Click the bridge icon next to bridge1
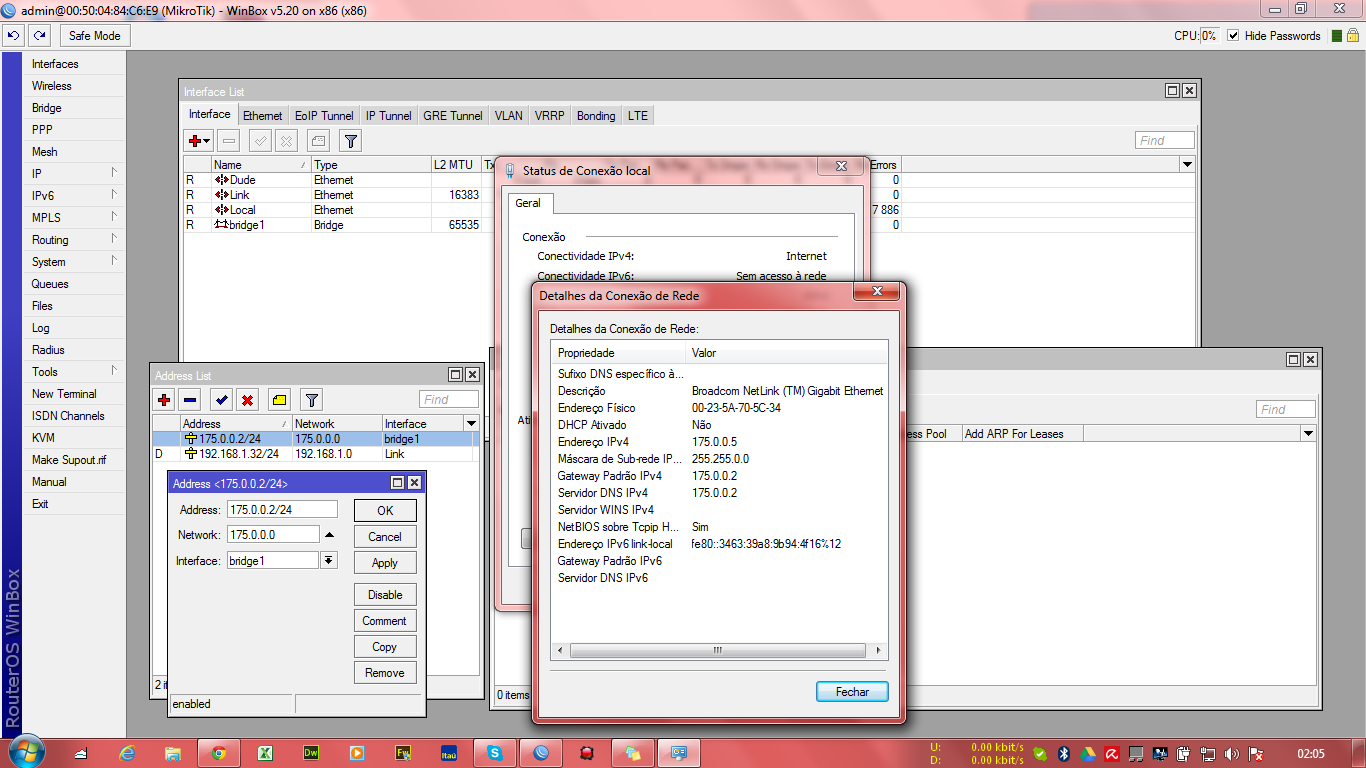The image size is (1366, 768). [221, 225]
